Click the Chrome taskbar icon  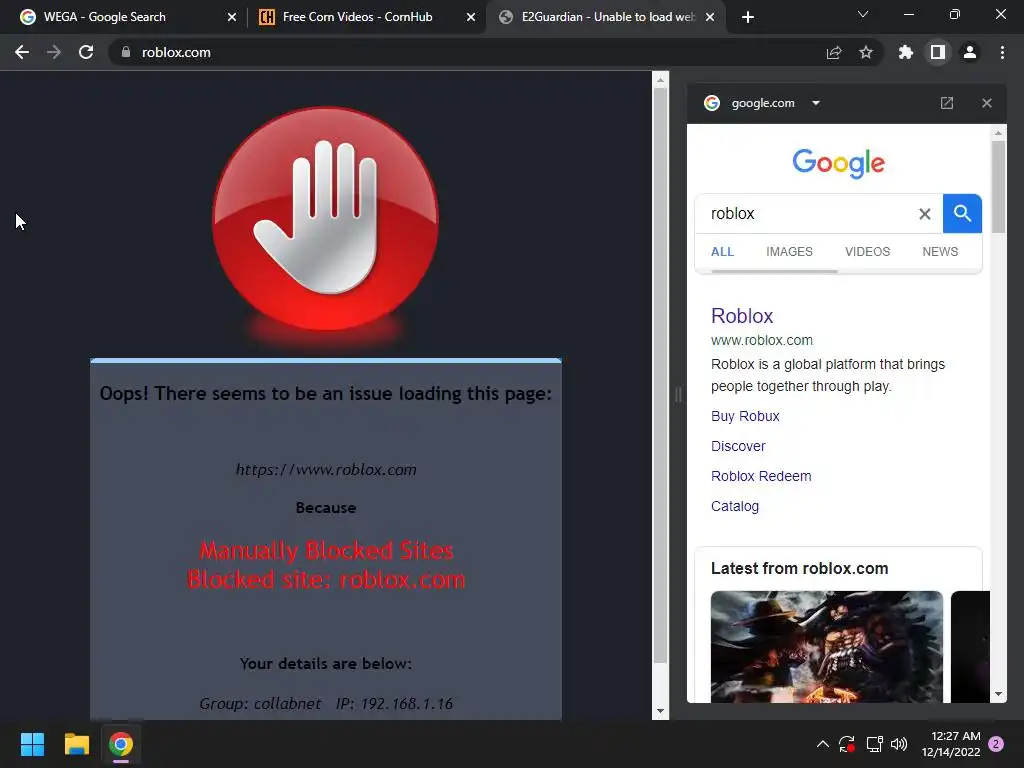(121, 744)
